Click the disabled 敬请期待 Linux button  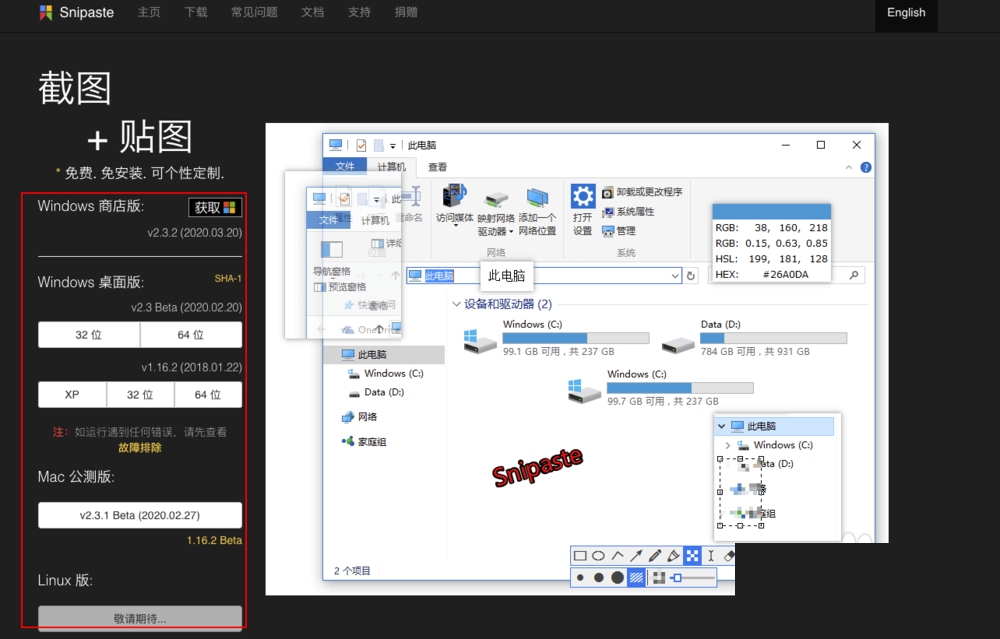[140, 619]
